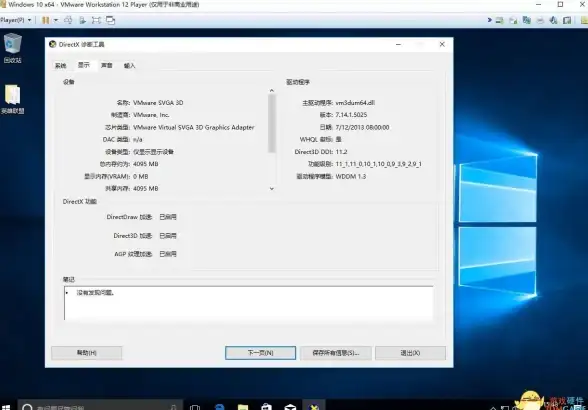
Task: Click the device list scroll-up arrow
Action: [x=272, y=90]
